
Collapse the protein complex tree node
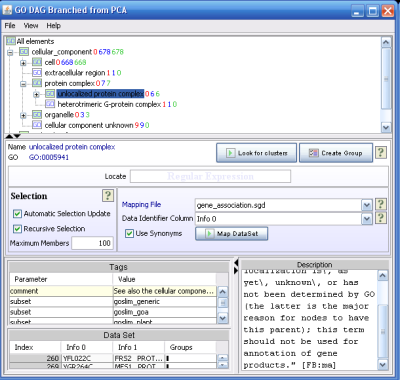coord(23,84)
